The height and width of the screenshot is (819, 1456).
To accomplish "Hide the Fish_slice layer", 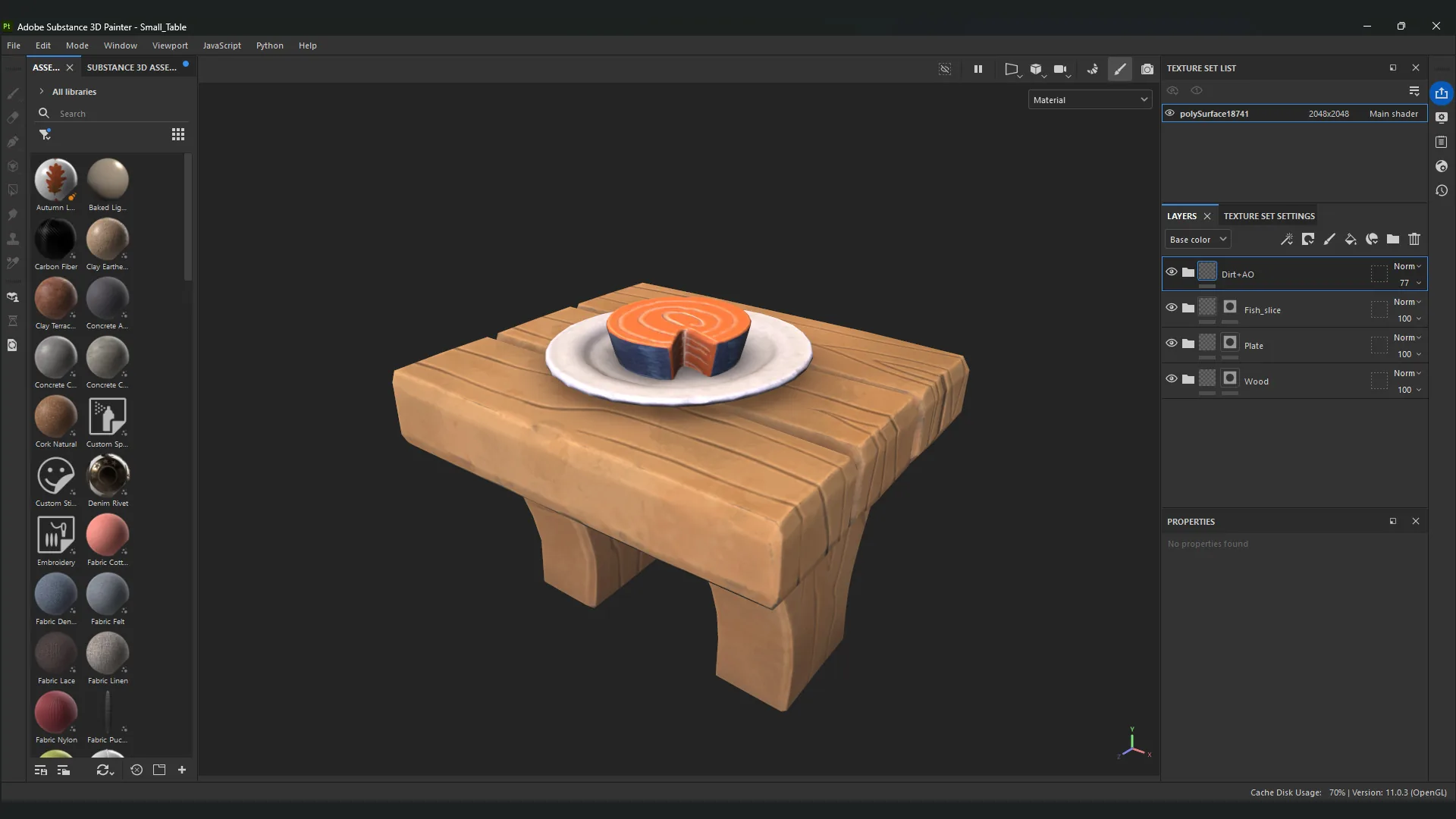I will click(x=1172, y=308).
